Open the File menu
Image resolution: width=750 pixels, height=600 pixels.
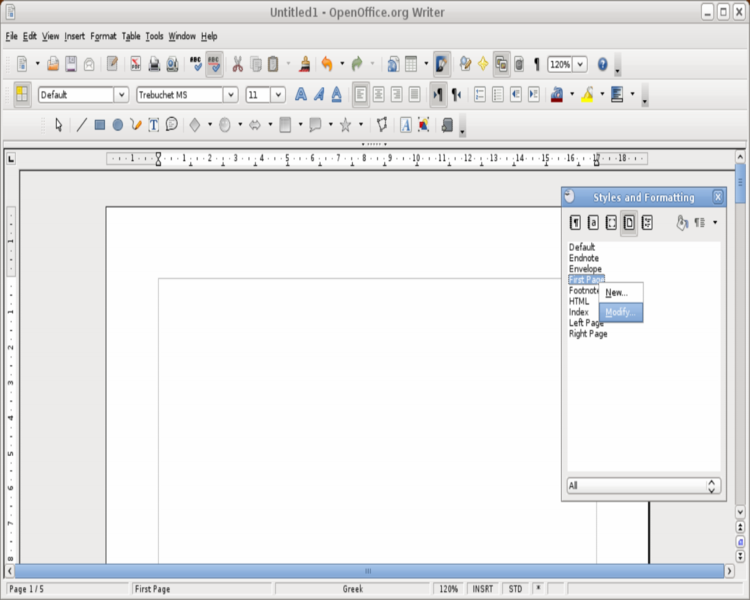pyautogui.click(x=11, y=36)
